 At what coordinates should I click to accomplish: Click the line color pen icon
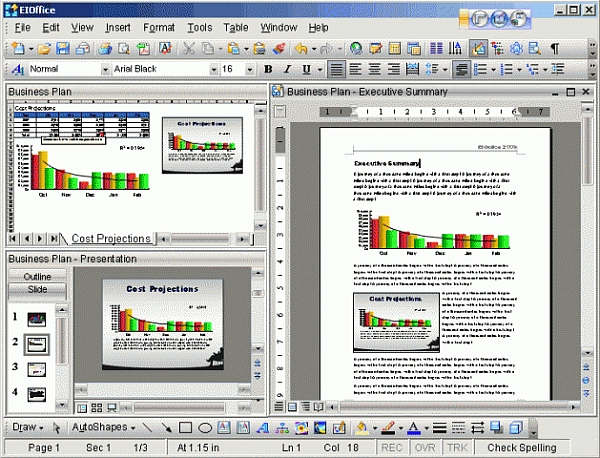point(388,428)
